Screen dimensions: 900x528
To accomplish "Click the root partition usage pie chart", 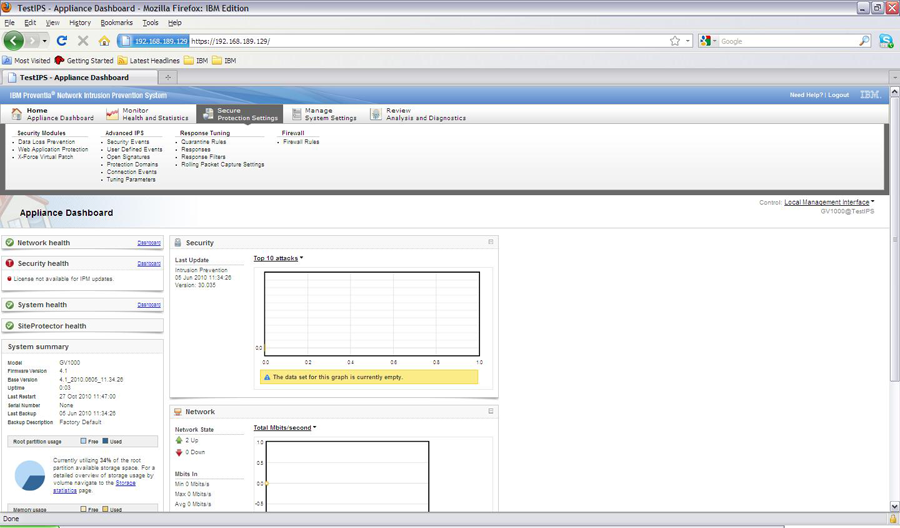I will [x=29, y=475].
